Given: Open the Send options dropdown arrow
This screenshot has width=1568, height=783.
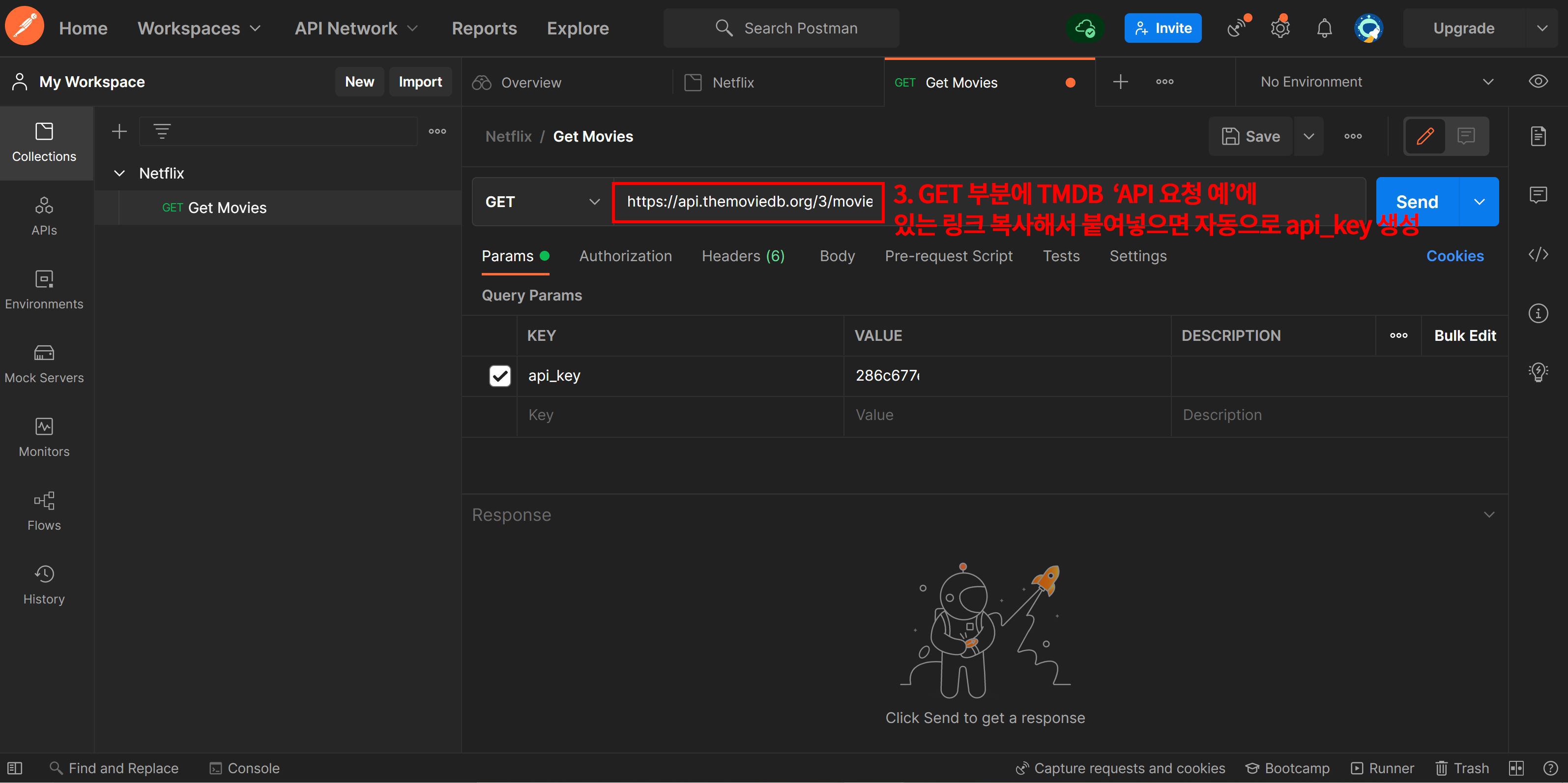Looking at the screenshot, I should pyautogui.click(x=1479, y=202).
